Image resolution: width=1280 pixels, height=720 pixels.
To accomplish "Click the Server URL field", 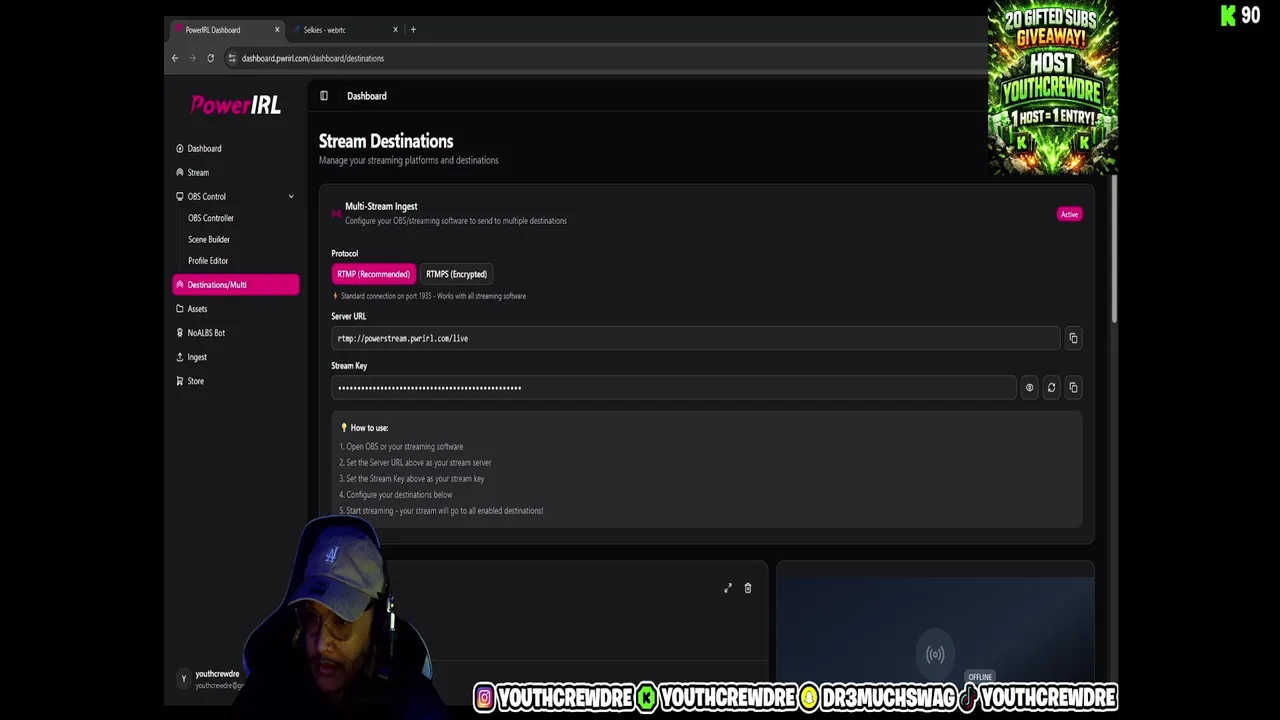I will tap(695, 338).
